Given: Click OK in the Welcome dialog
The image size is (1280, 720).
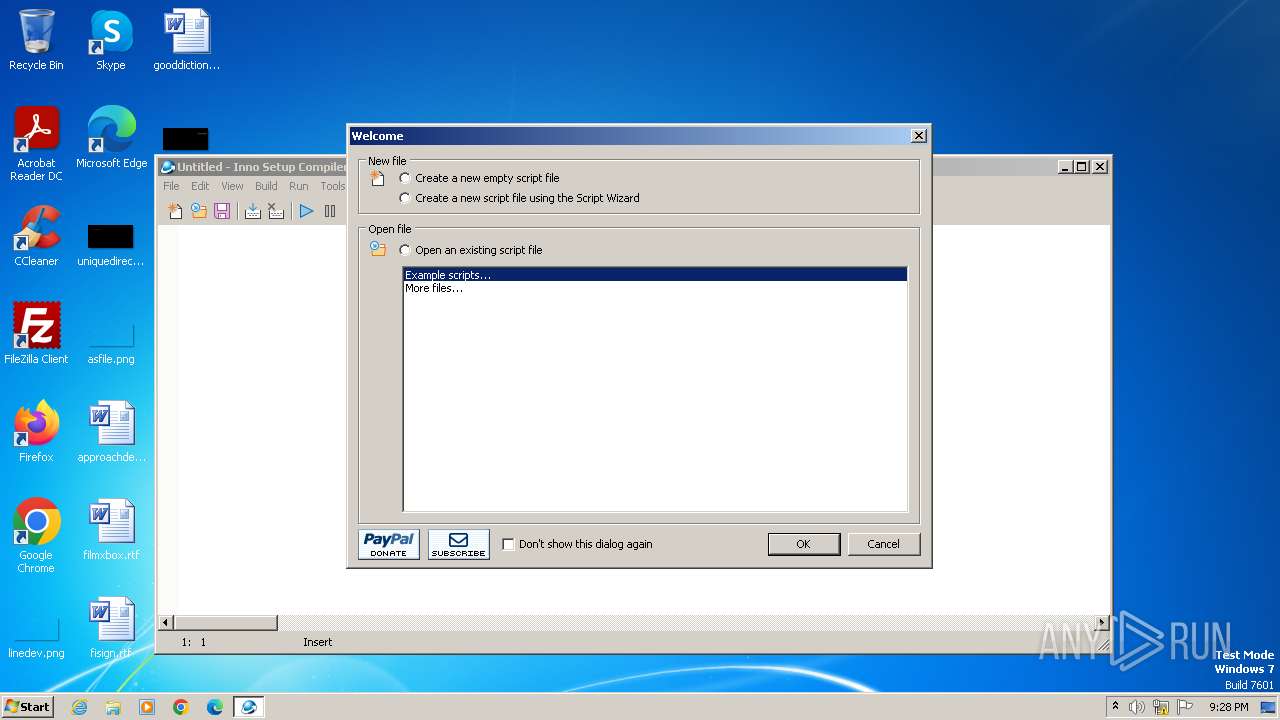Looking at the screenshot, I should (x=803, y=544).
